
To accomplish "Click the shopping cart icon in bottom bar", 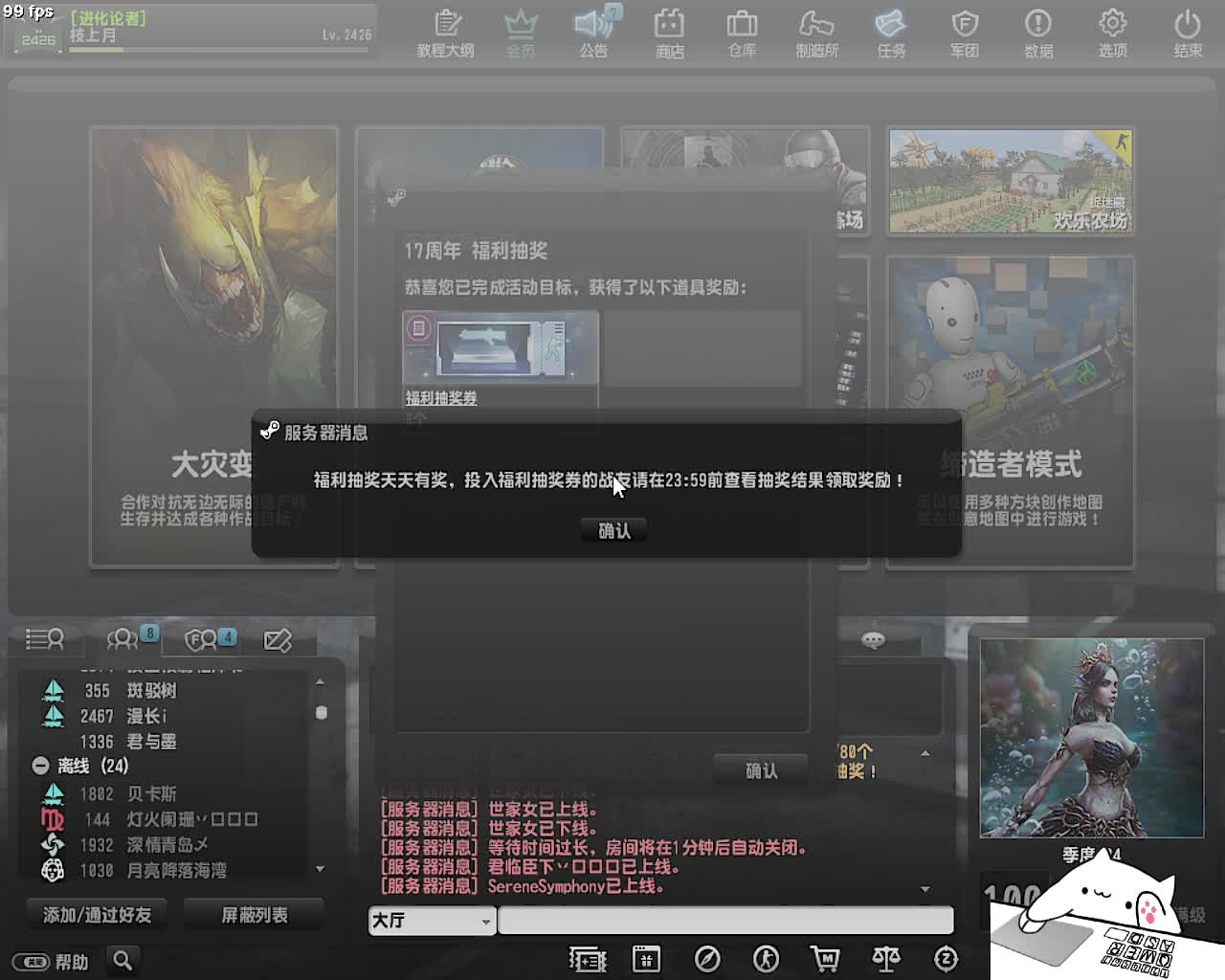I will [x=824, y=959].
